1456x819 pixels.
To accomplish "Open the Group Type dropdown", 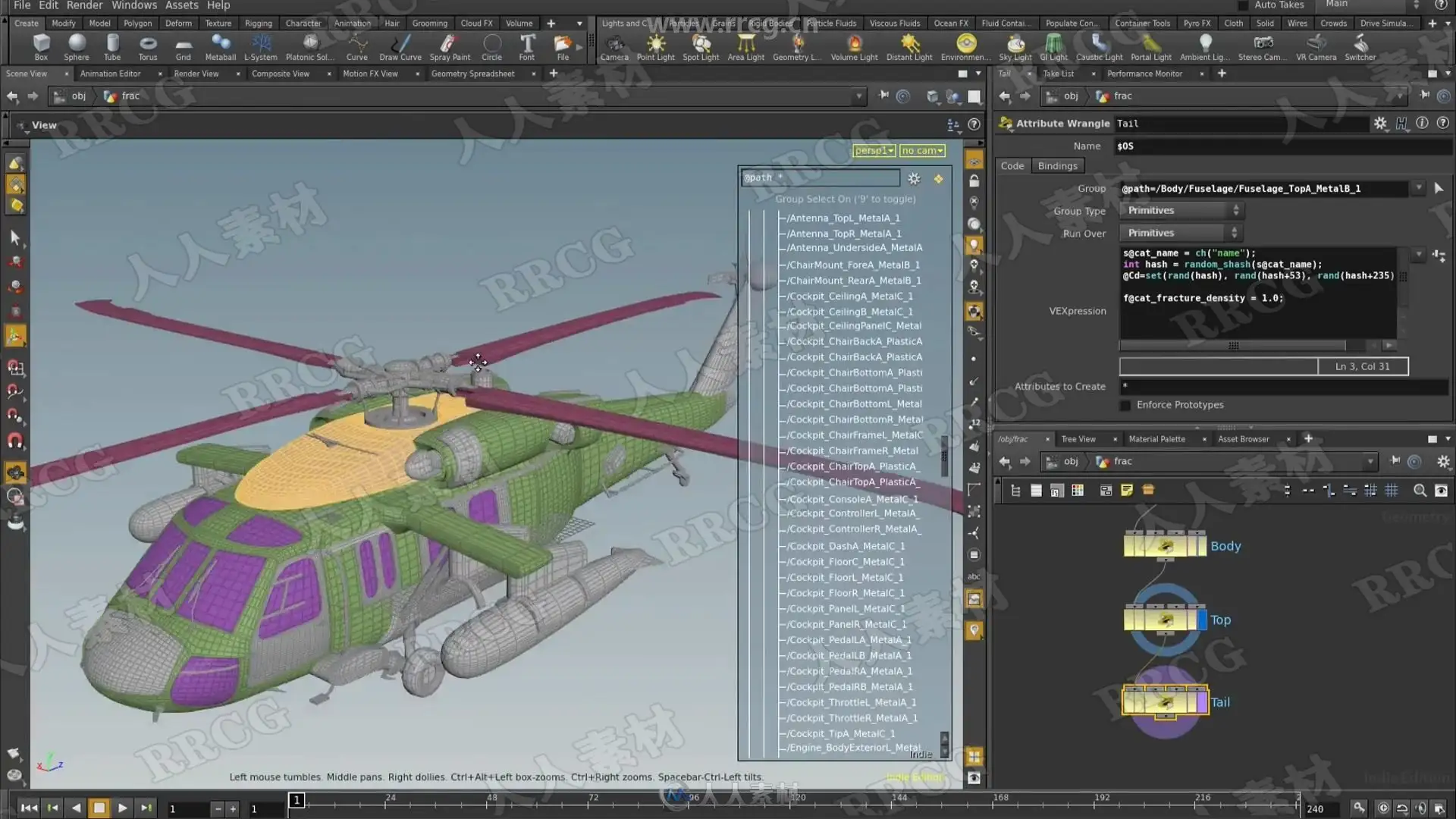I will (x=1181, y=211).
